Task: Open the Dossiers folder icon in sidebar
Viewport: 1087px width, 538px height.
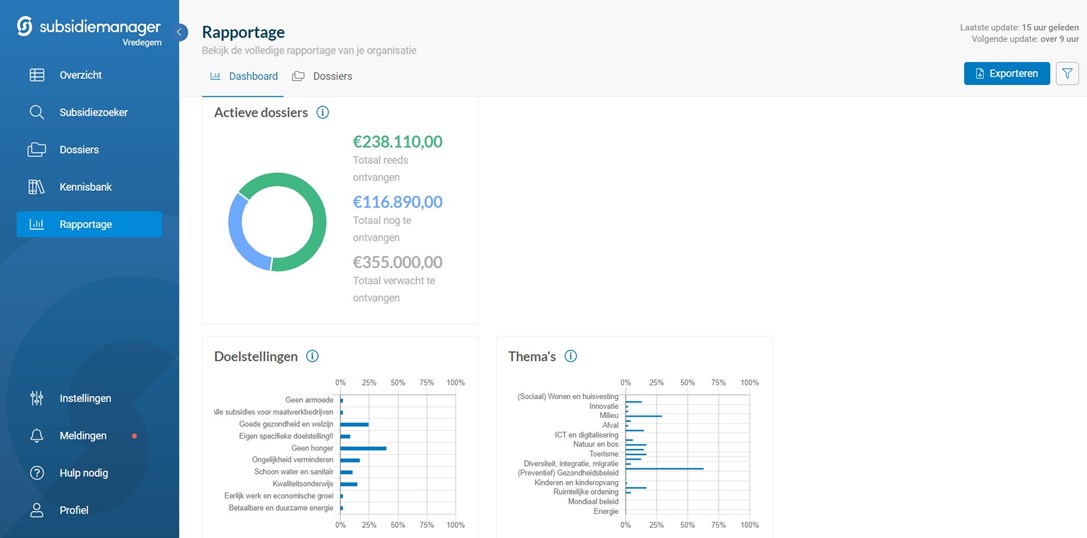Action: click(x=37, y=150)
